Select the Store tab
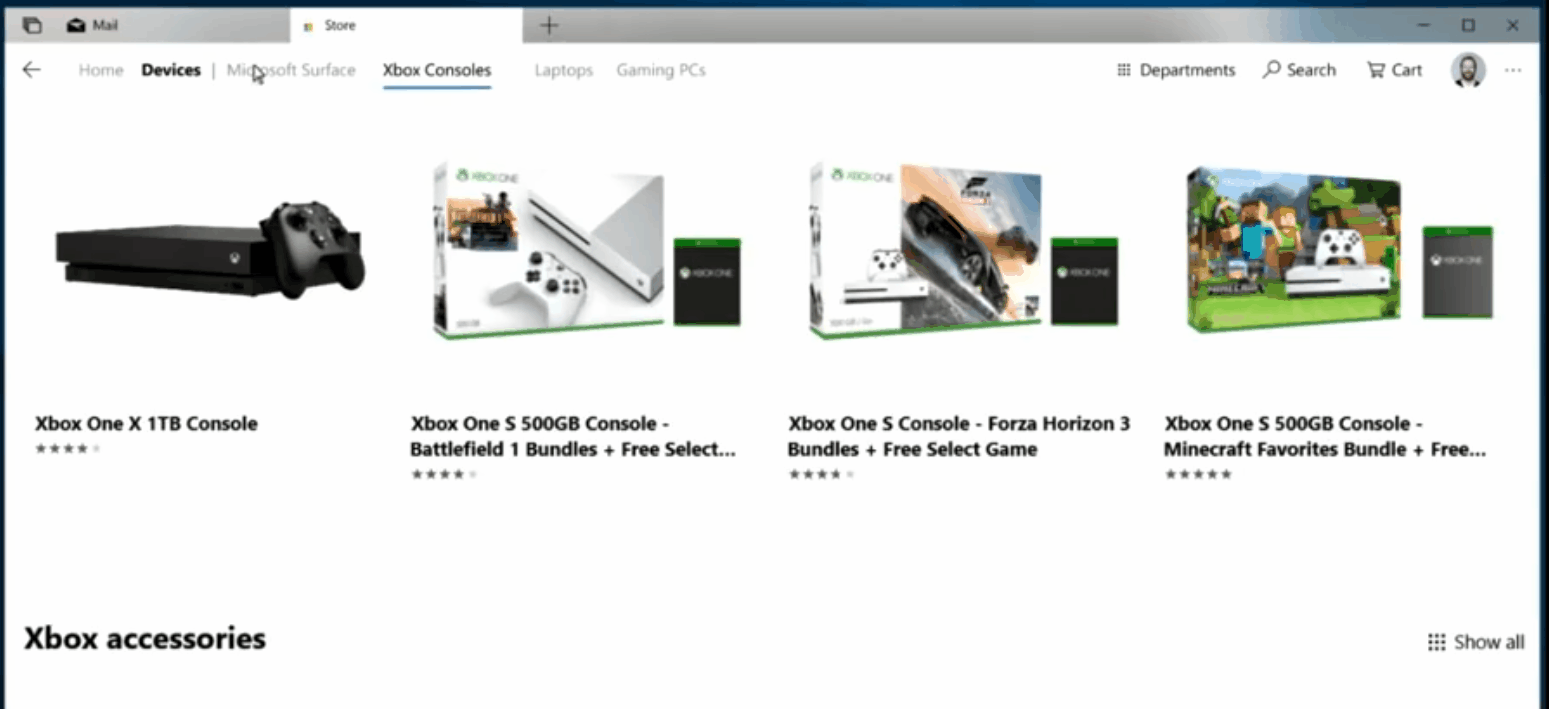Screen dimensions: 1549x709 (x=406, y=26)
